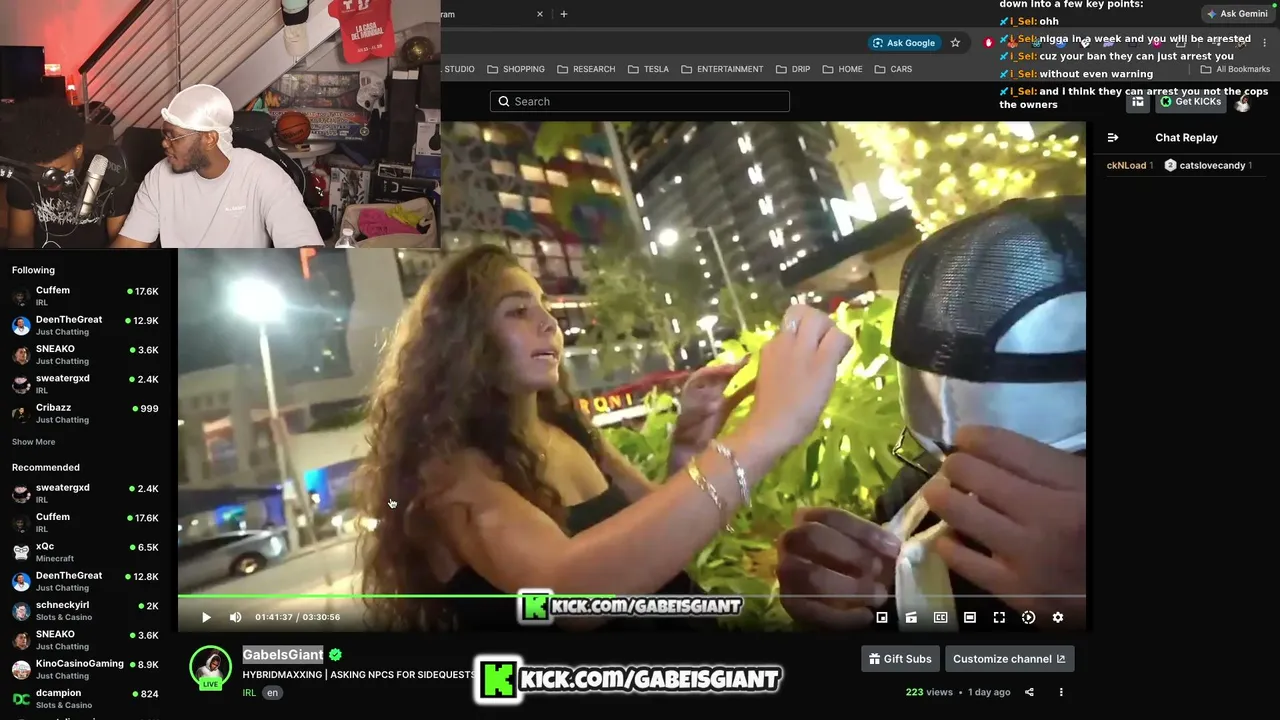Enter fullscreen from player controls
This screenshot has height=720, width=1280.
(999, 617)
